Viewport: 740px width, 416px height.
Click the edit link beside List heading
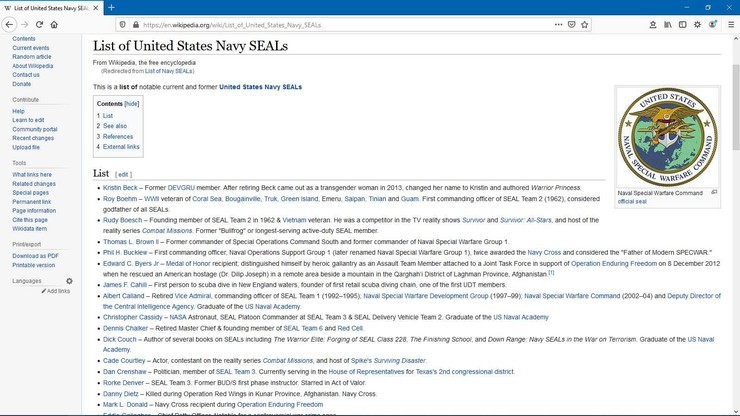click(x=123, y=174)
